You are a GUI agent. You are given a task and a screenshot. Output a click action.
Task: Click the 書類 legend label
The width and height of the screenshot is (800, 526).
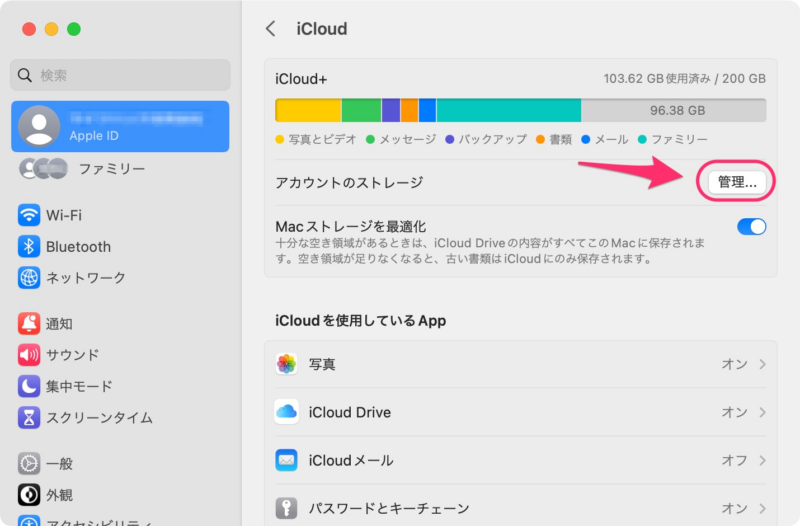[x=560, y=139]
